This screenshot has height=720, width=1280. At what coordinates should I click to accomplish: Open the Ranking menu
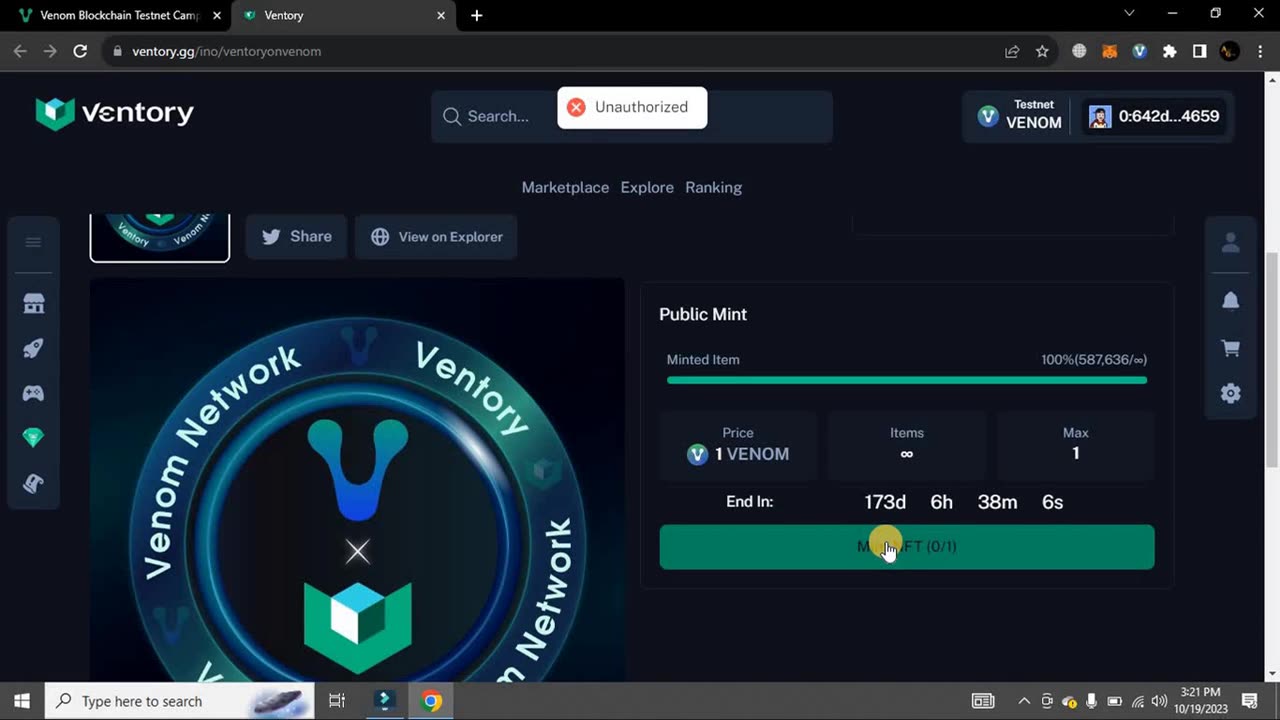[x=713, y=187]
